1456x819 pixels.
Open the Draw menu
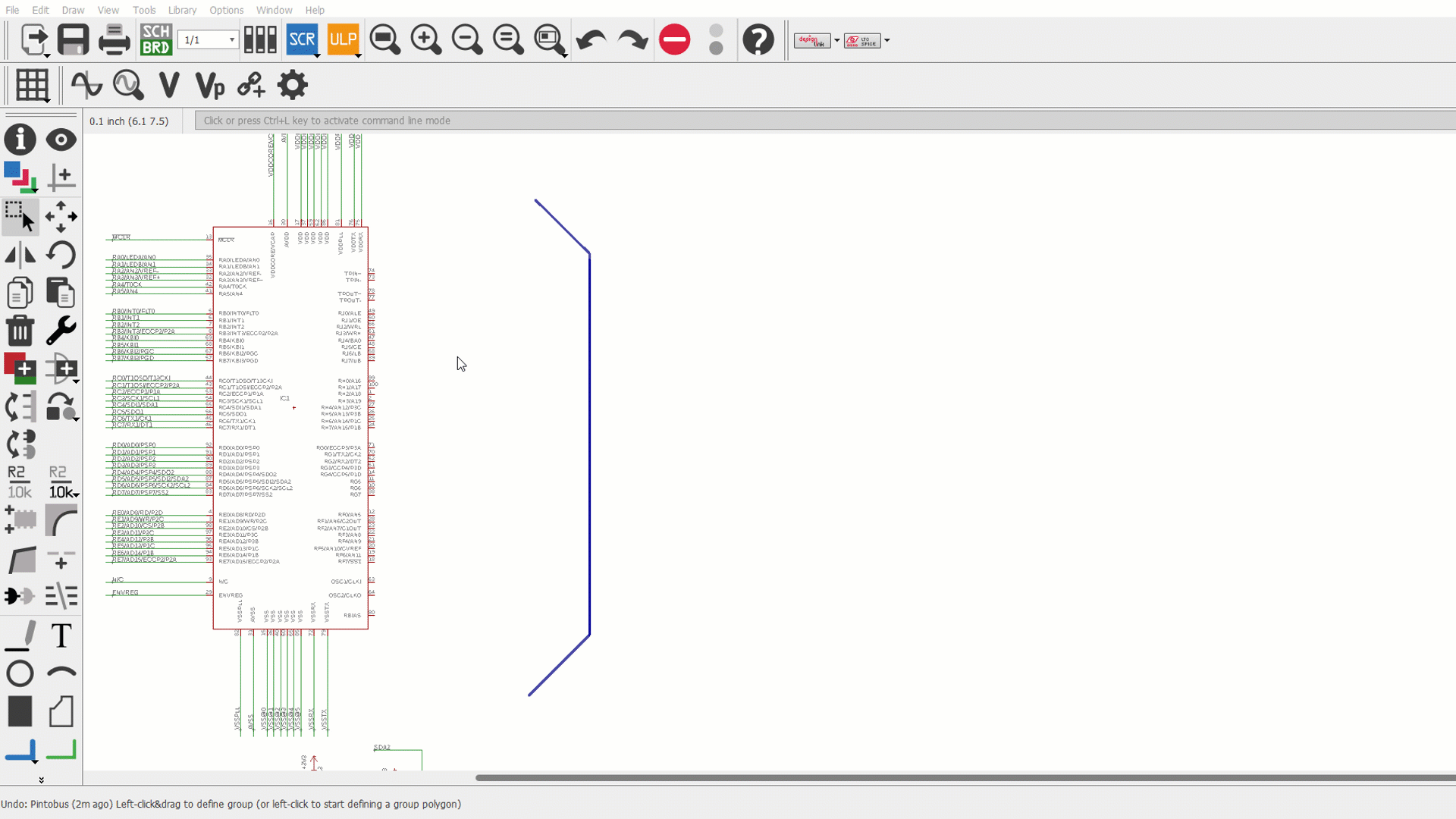73,10
